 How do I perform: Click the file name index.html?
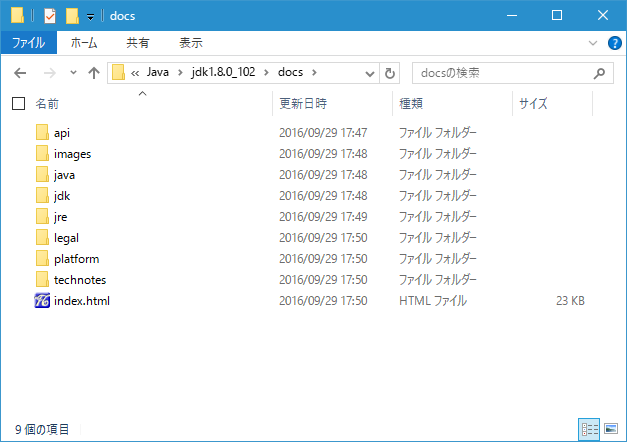pyautogui.click(x=82, y=301)
